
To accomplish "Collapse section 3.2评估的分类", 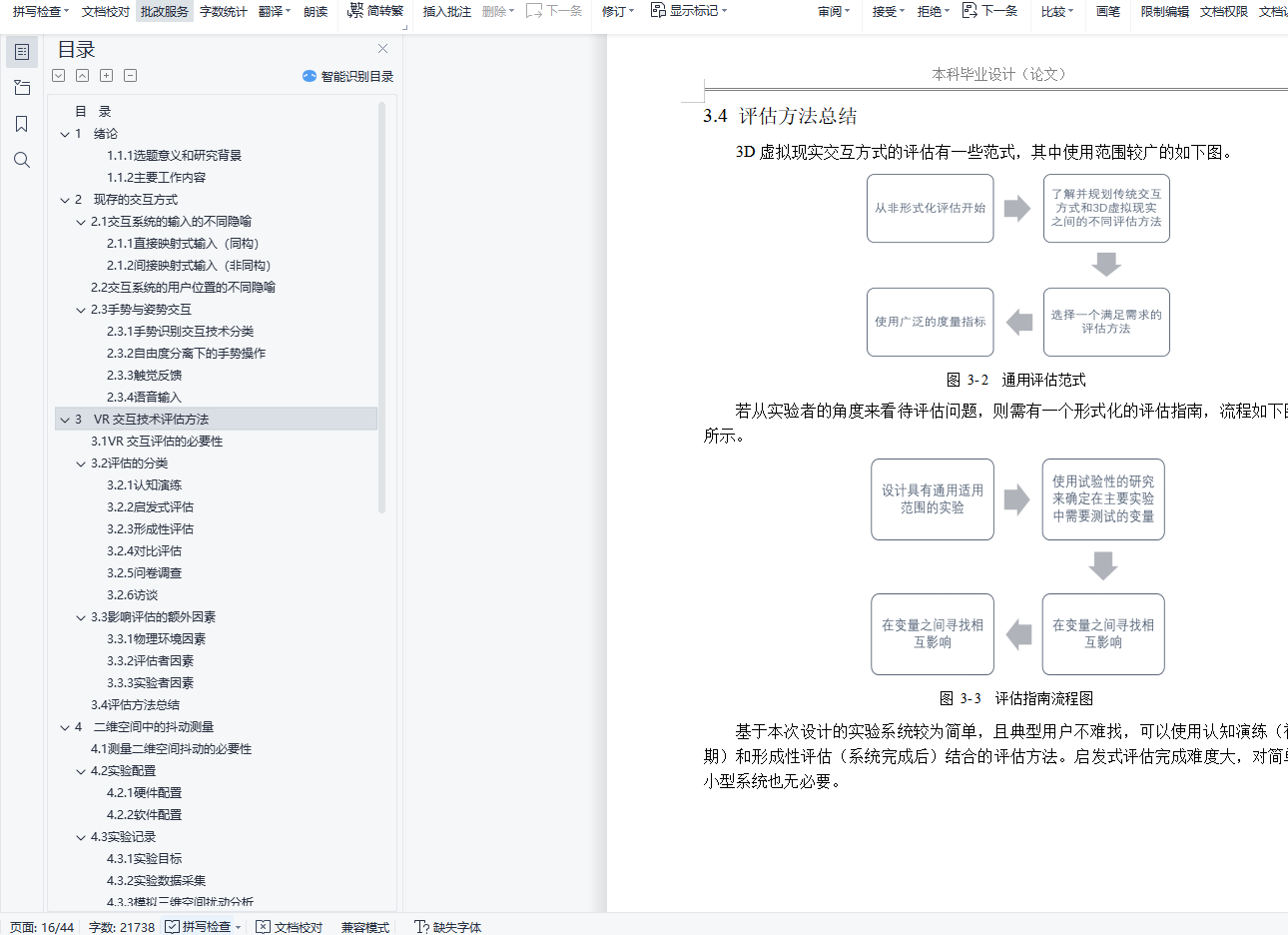I will [x=81, y=464].
